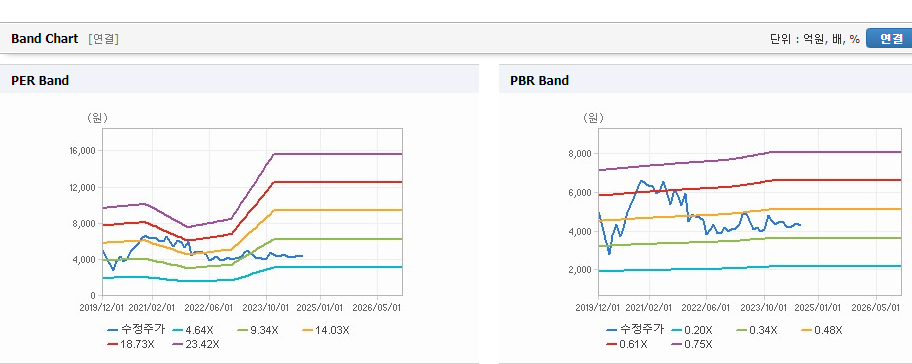Click the 8,000 axis label in PBR chart
Image resolution: width=912 pixels, height=364 pixels.
click(580, 154)
